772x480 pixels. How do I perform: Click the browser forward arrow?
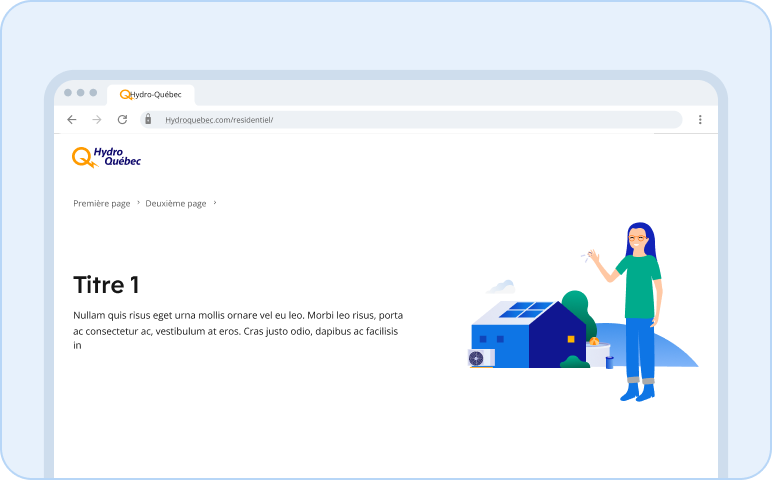[x=97, y=120]
